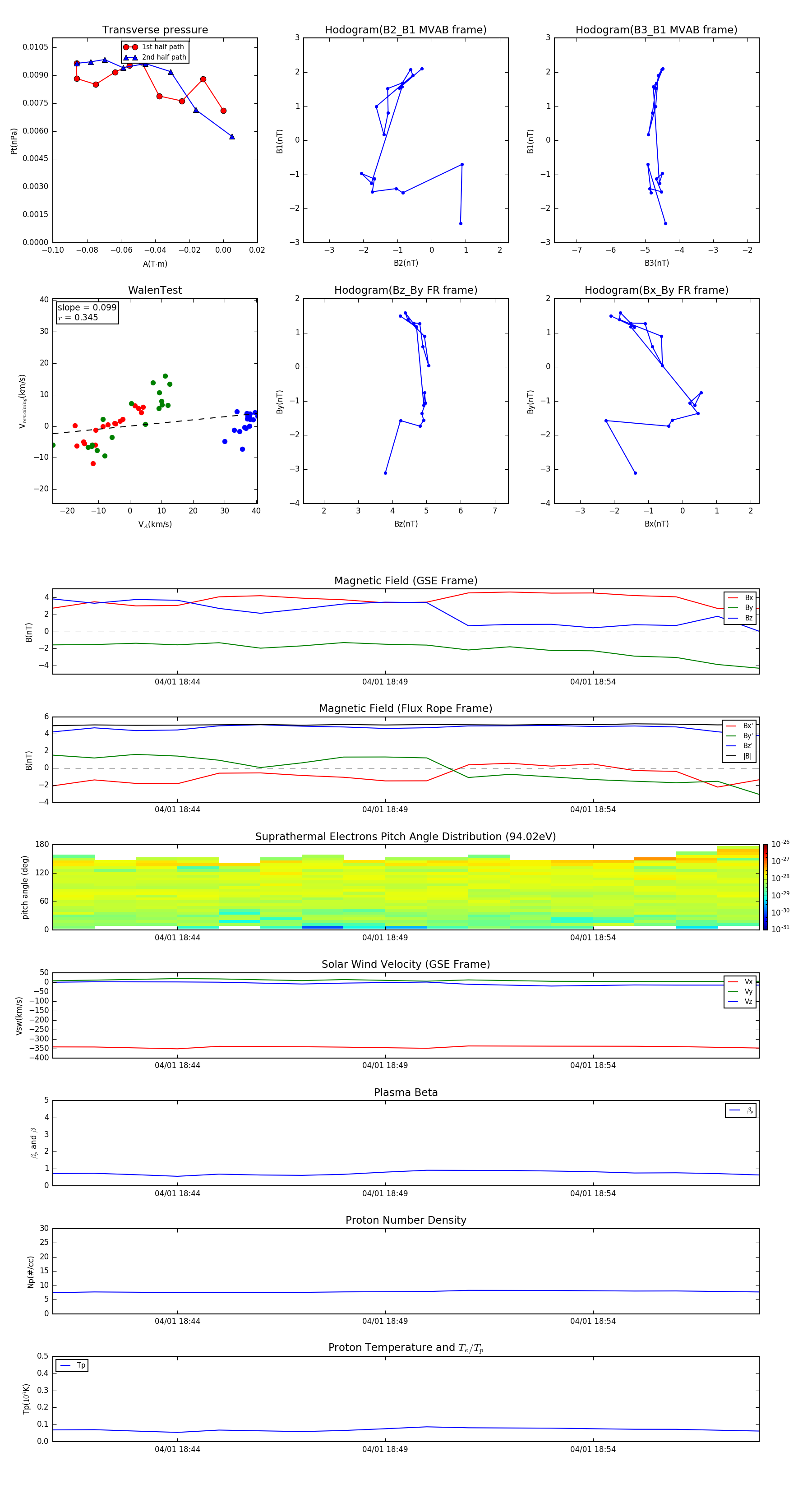Click '04/01 18:54' tick under pitch angle plot

point(593,938)
